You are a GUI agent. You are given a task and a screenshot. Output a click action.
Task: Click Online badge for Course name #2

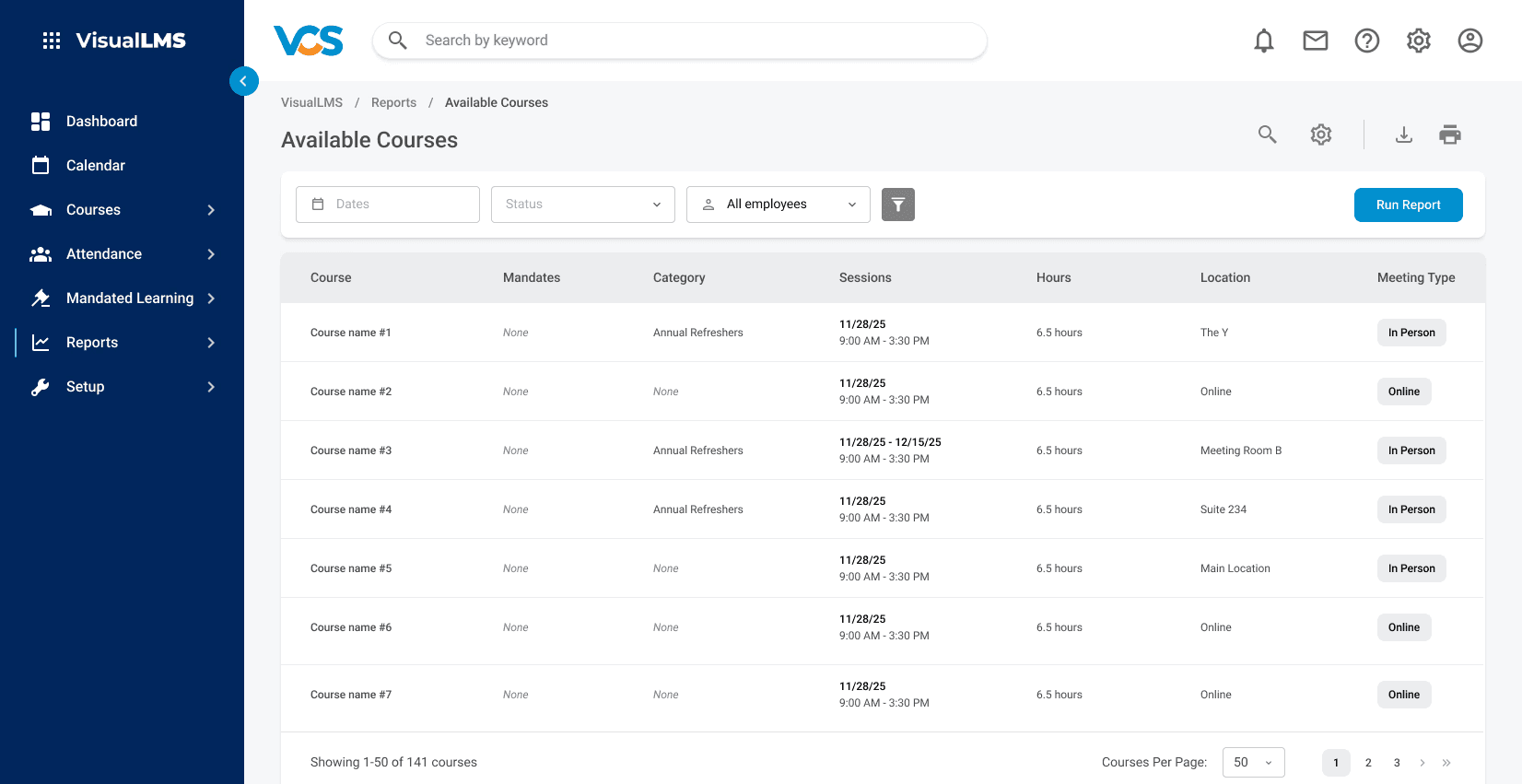click(1404, 392)
